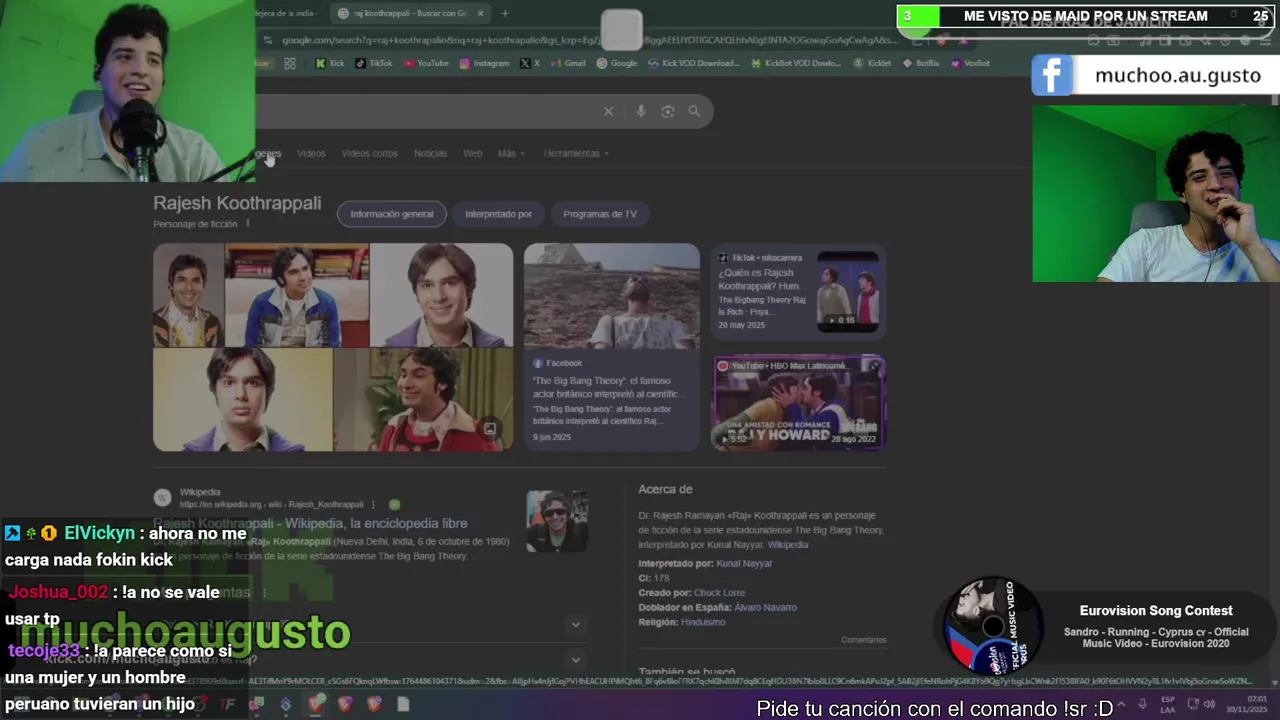Open the Facebook Big Bang Theory article card
1280x720 pixels.
click(612, 347)
